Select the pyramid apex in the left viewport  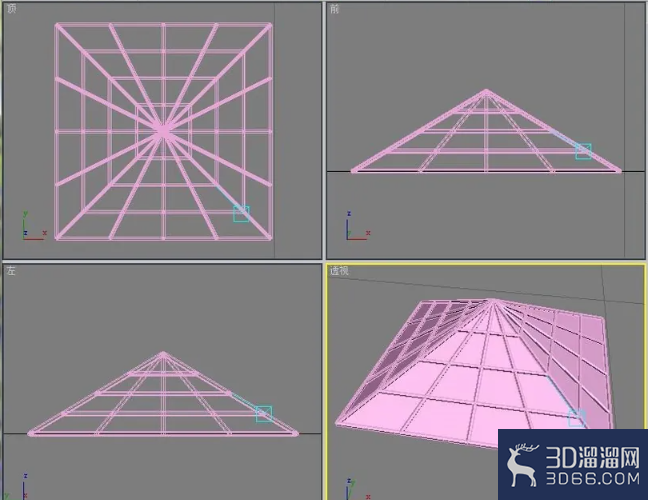point(163,354)
